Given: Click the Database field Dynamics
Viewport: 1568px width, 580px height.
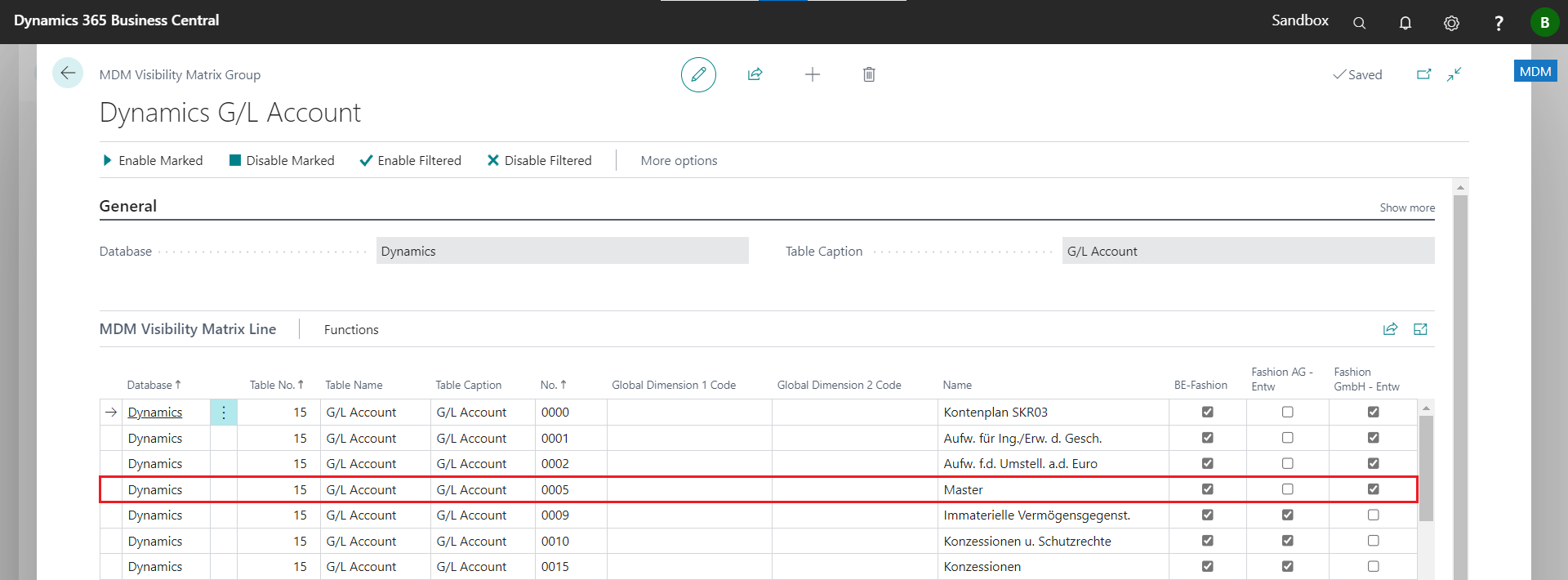Looking at the screenshot, I should (x=563, y=251).
